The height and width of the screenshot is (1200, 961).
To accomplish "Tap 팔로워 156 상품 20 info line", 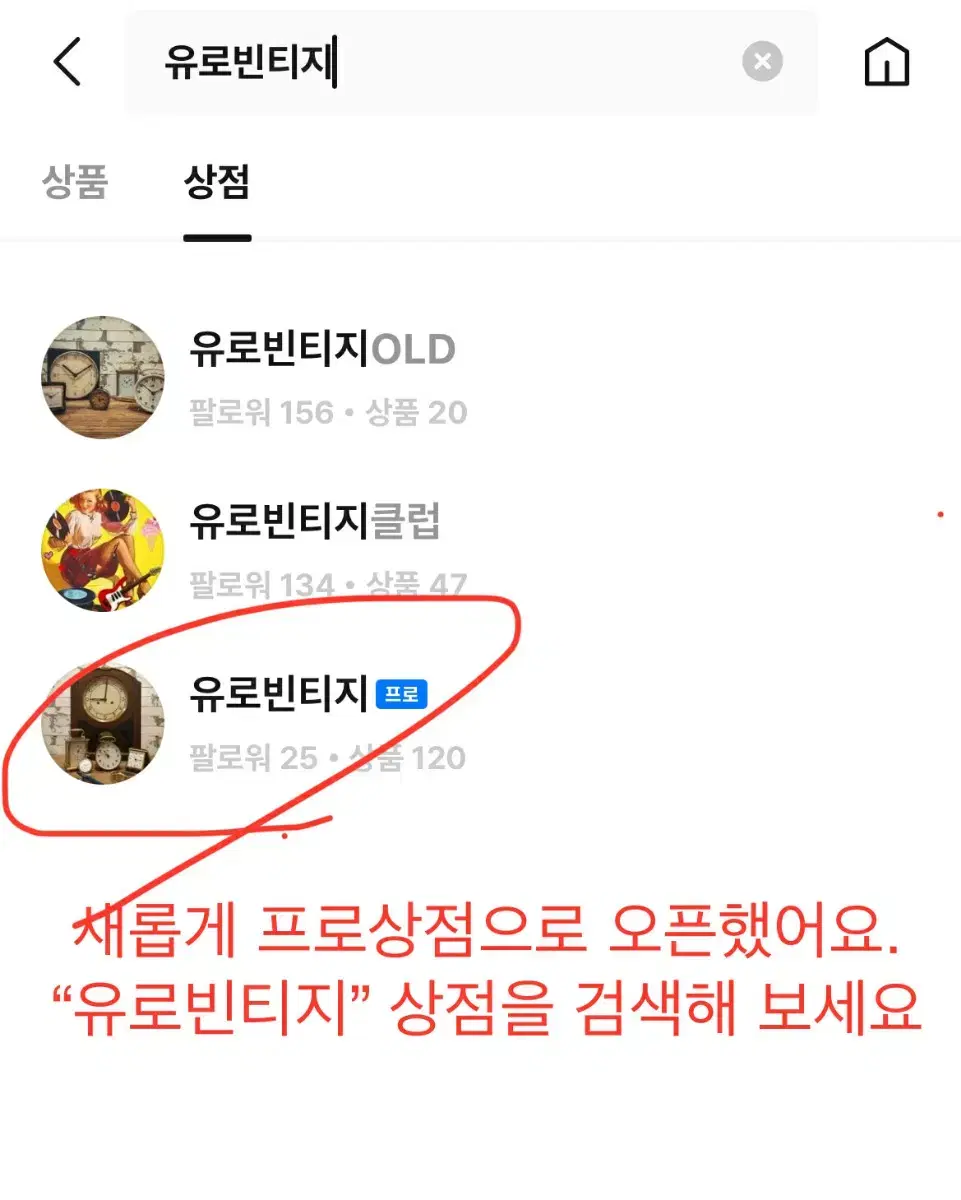I will (328, 412).
